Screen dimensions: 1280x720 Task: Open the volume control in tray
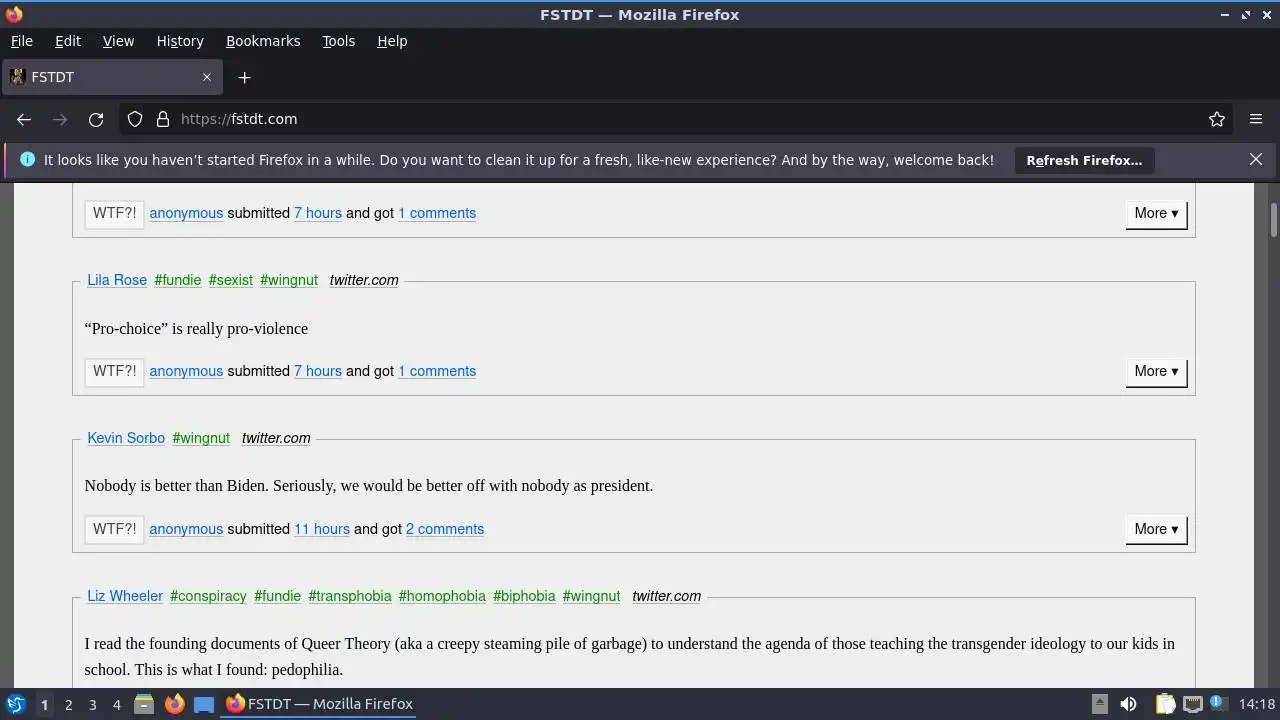[x=1129, y=704]
